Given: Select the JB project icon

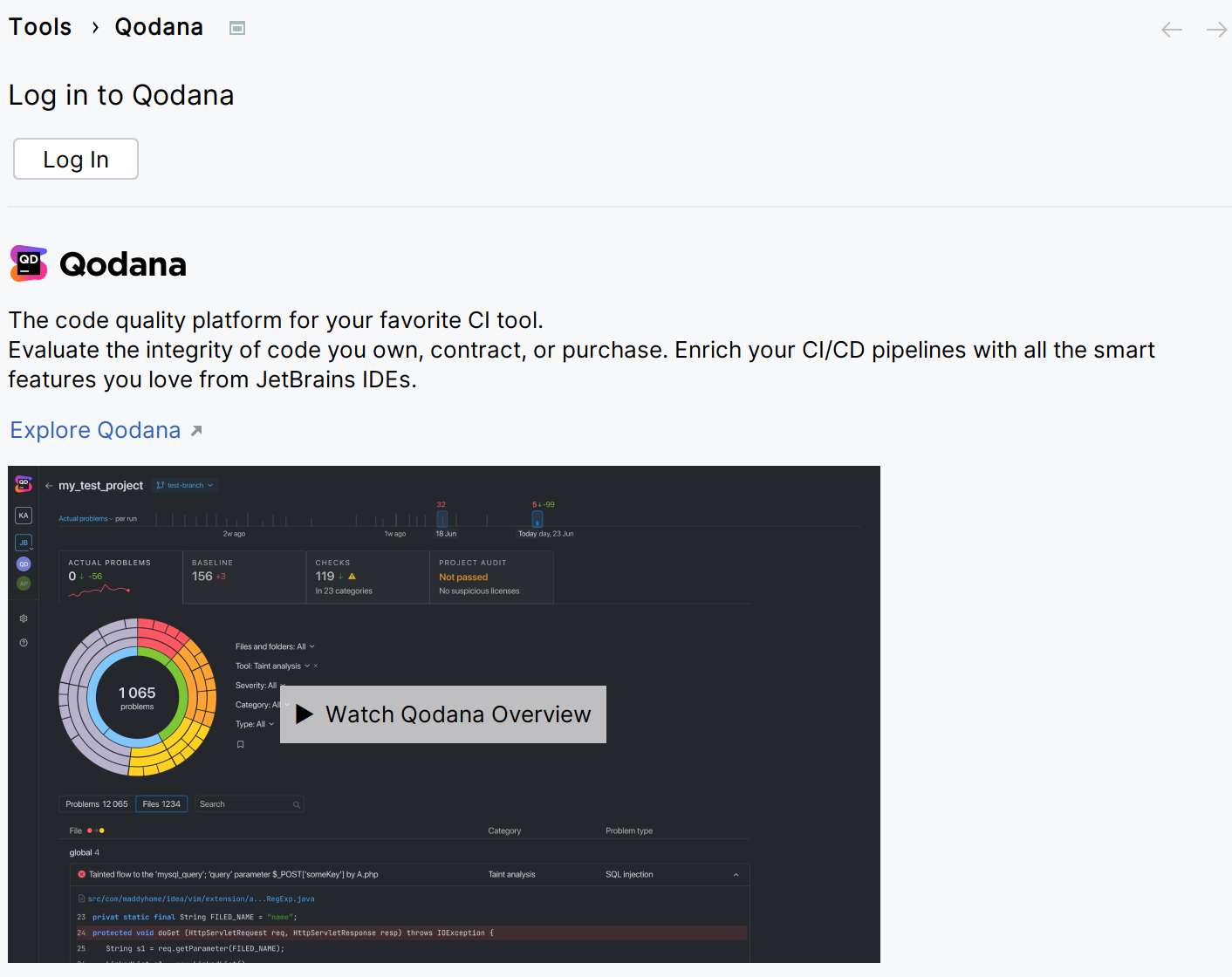Looking at the screenshot, I should (x=24, y=542).
